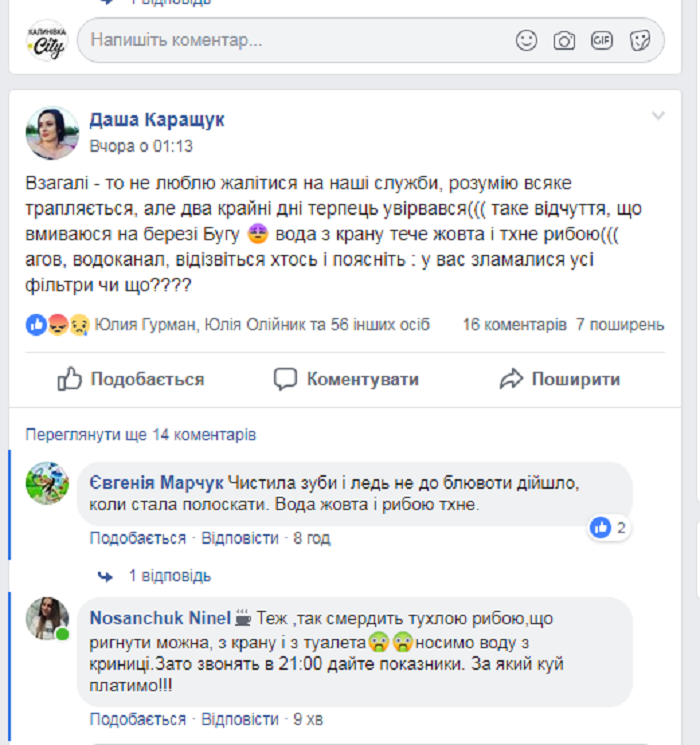Click the Коментувати speech bubble icon

click(x=285, y=379)
